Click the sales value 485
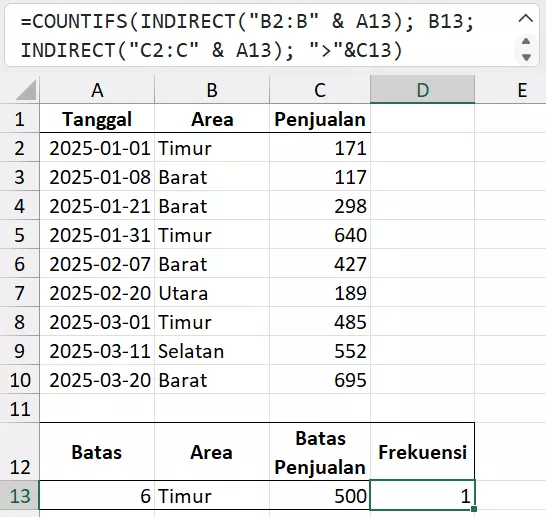Screen dimensions: 546x518 (320, 322)
